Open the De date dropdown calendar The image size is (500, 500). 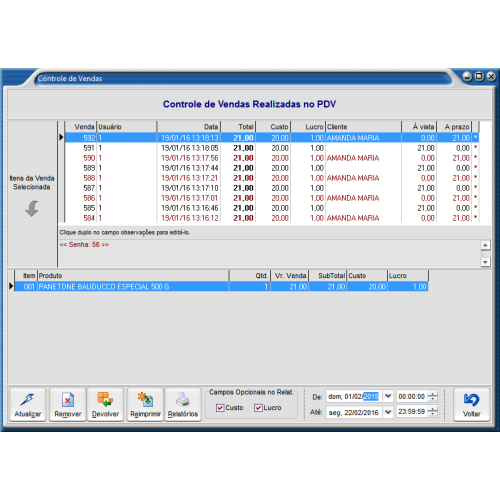pyautogui.click(x=388, y=396)
